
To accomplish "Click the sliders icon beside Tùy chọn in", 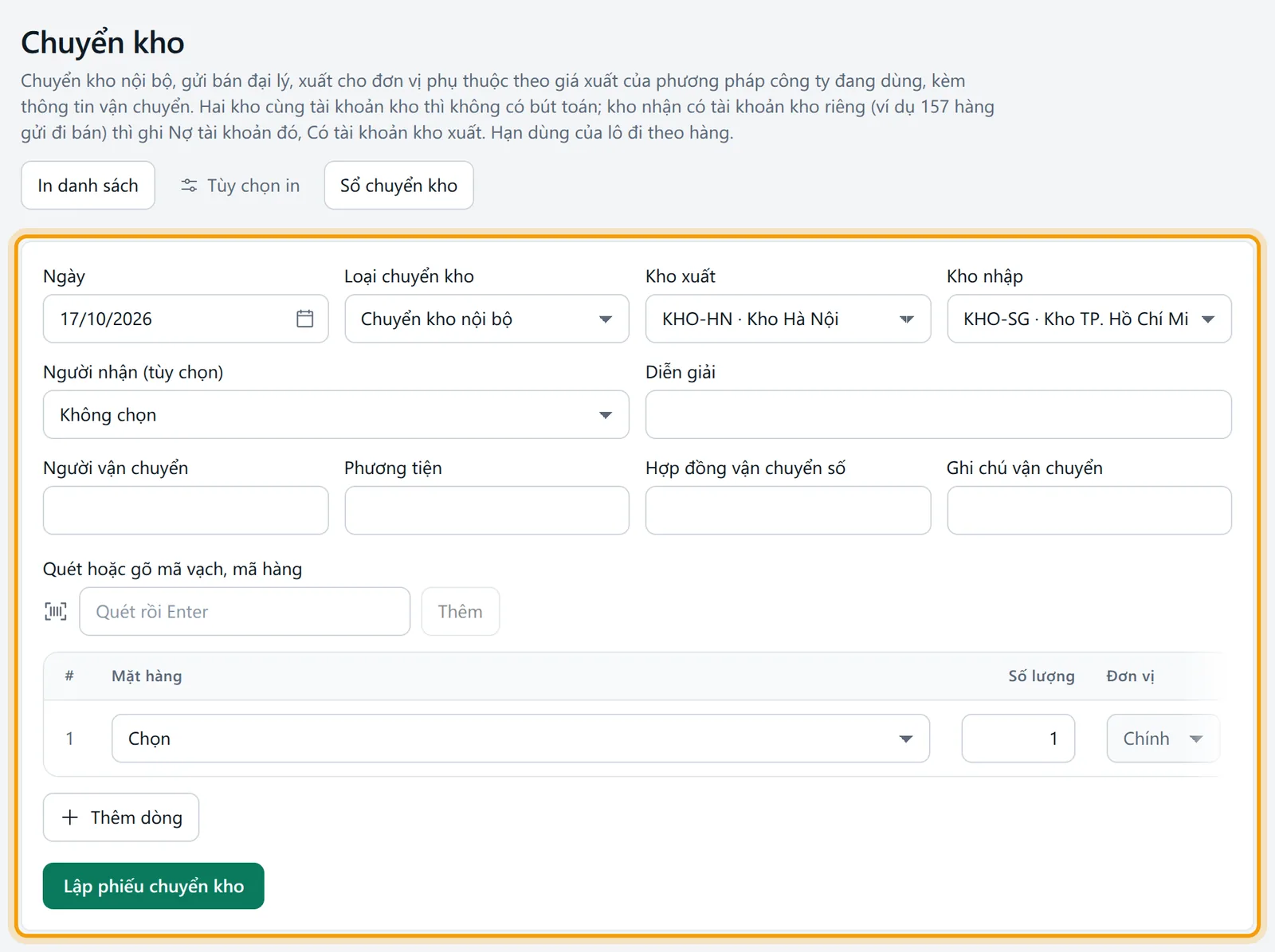I will [189, 186].
